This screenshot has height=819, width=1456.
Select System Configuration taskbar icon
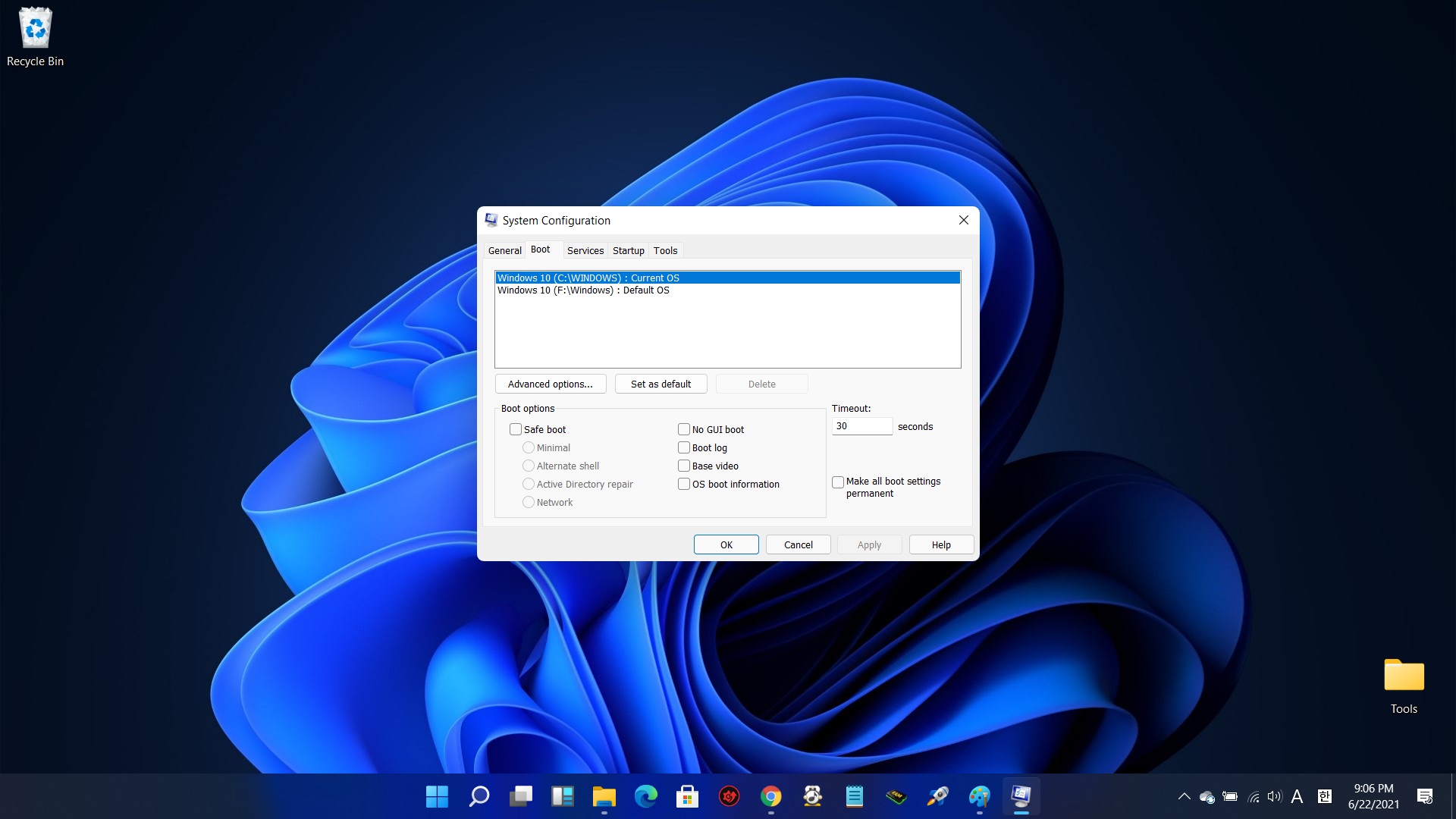tap(1021, 796)
